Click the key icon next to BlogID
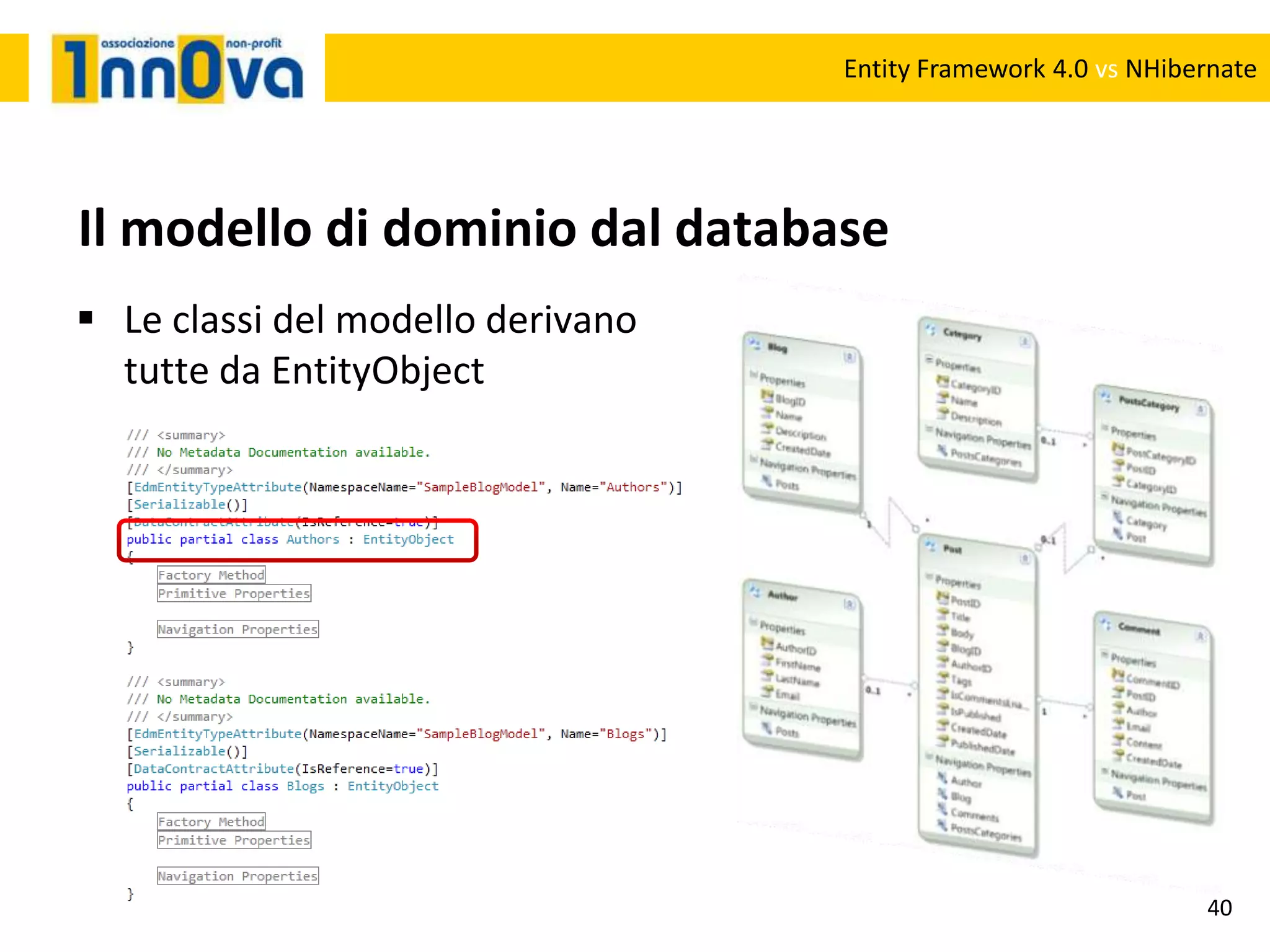 pos(767,397)
